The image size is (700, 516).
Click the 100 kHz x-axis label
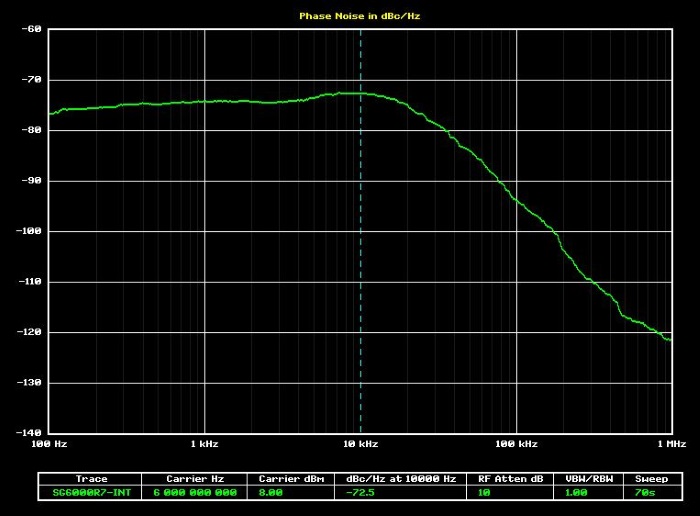[517, 443]
